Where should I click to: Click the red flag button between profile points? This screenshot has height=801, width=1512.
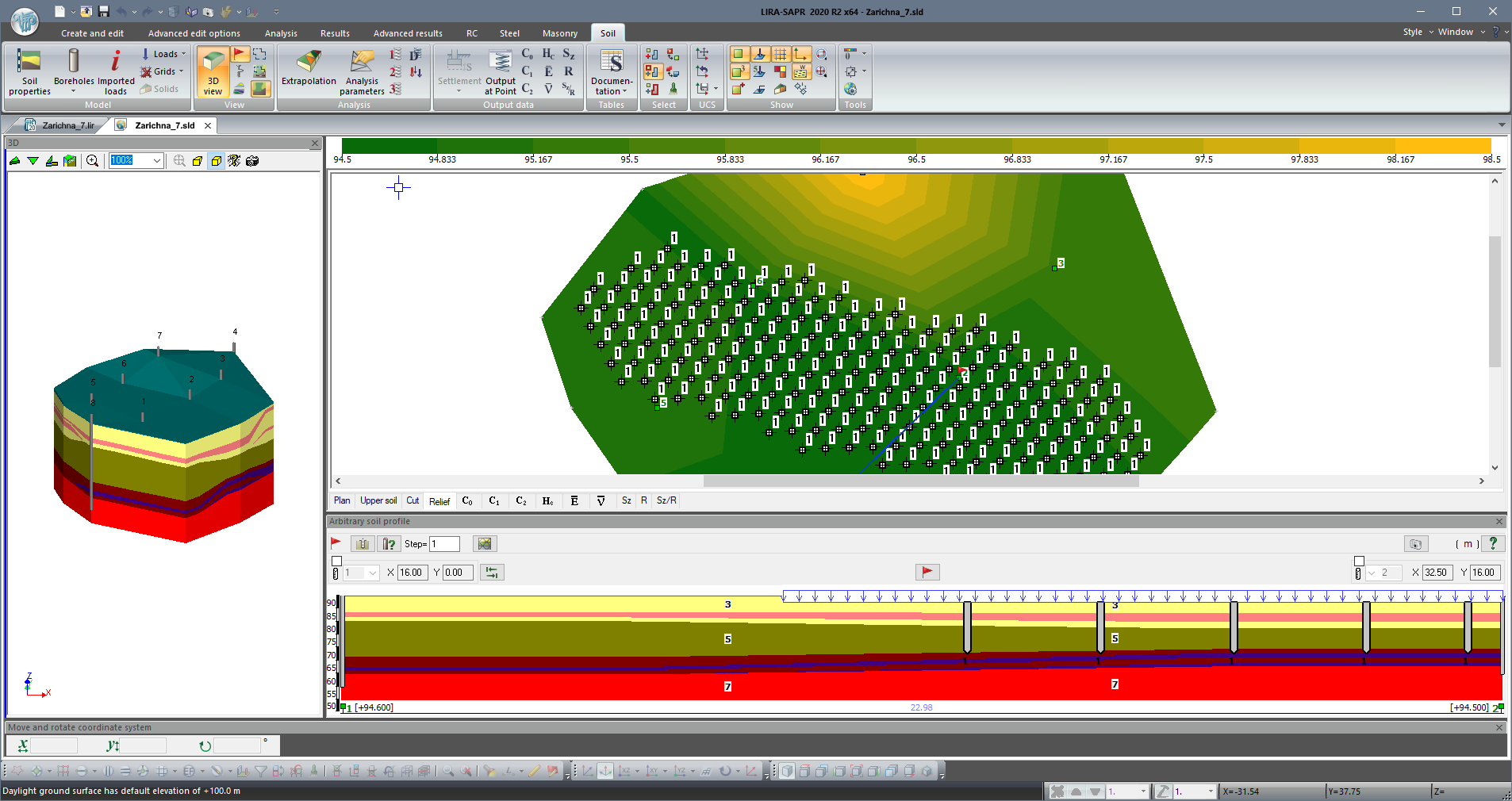927,572
